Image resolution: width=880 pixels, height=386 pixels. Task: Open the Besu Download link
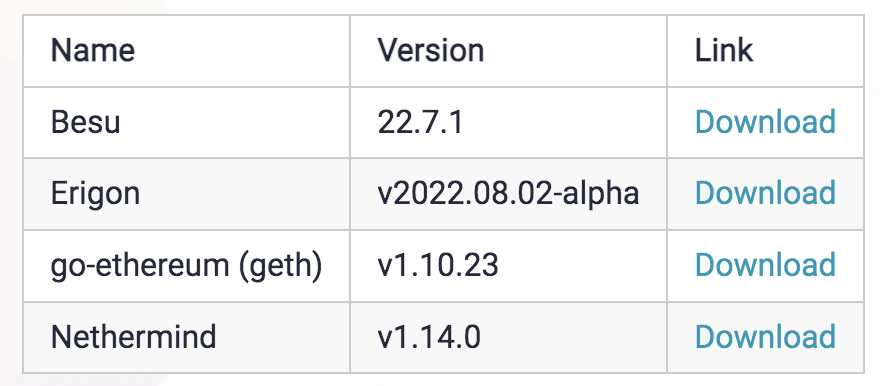pyautogui.click(x=765, y=122)
